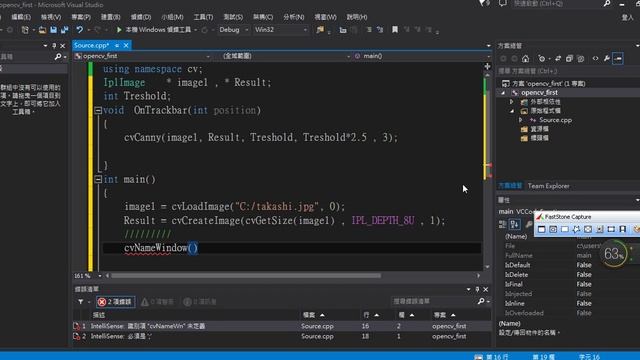Click FastStone Capture Scrolling Window icon
The height and width of the screenshot is (360, 640).
599,229
